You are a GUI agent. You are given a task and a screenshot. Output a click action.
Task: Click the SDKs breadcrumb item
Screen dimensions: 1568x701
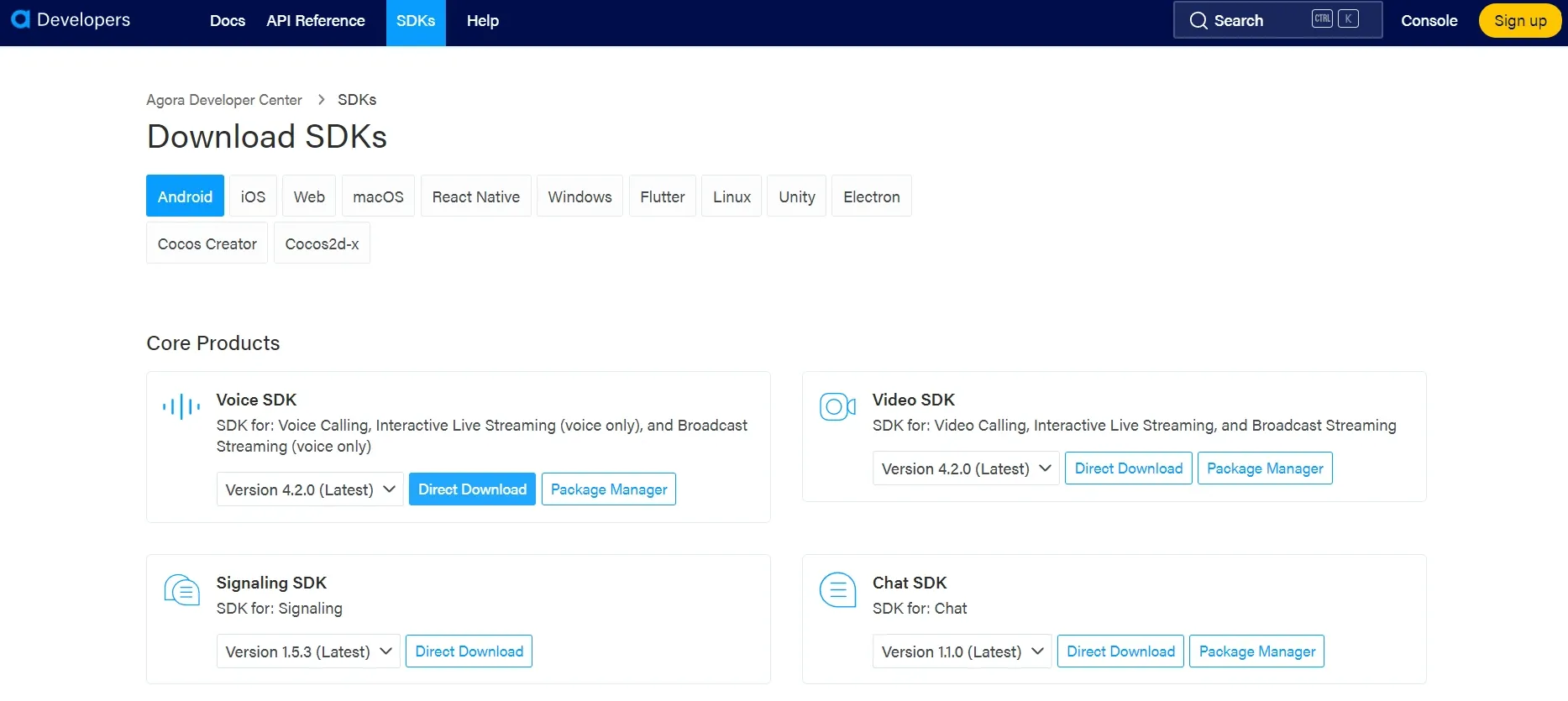tap(357, 100)
